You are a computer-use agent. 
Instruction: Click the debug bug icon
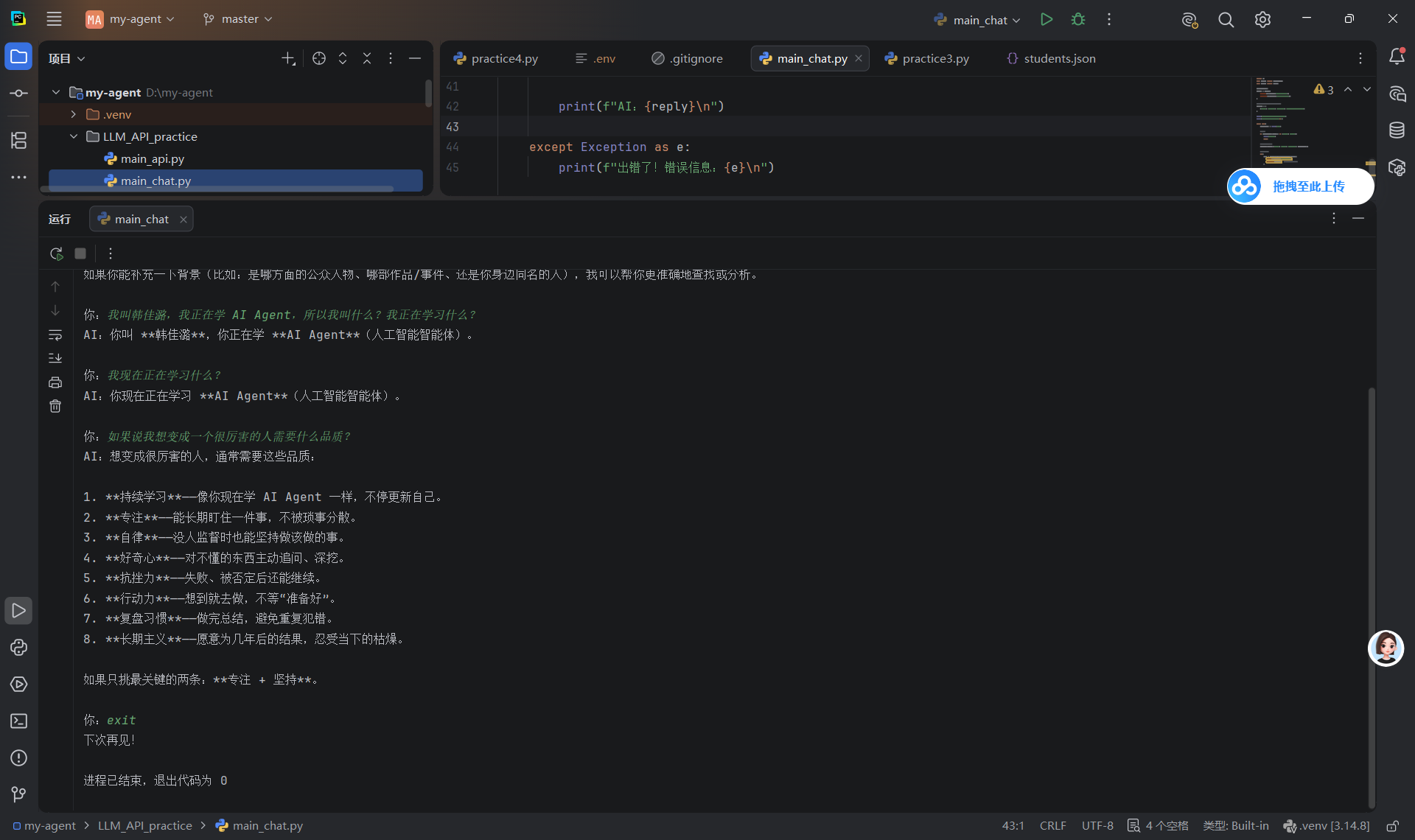coord(1078,20)
